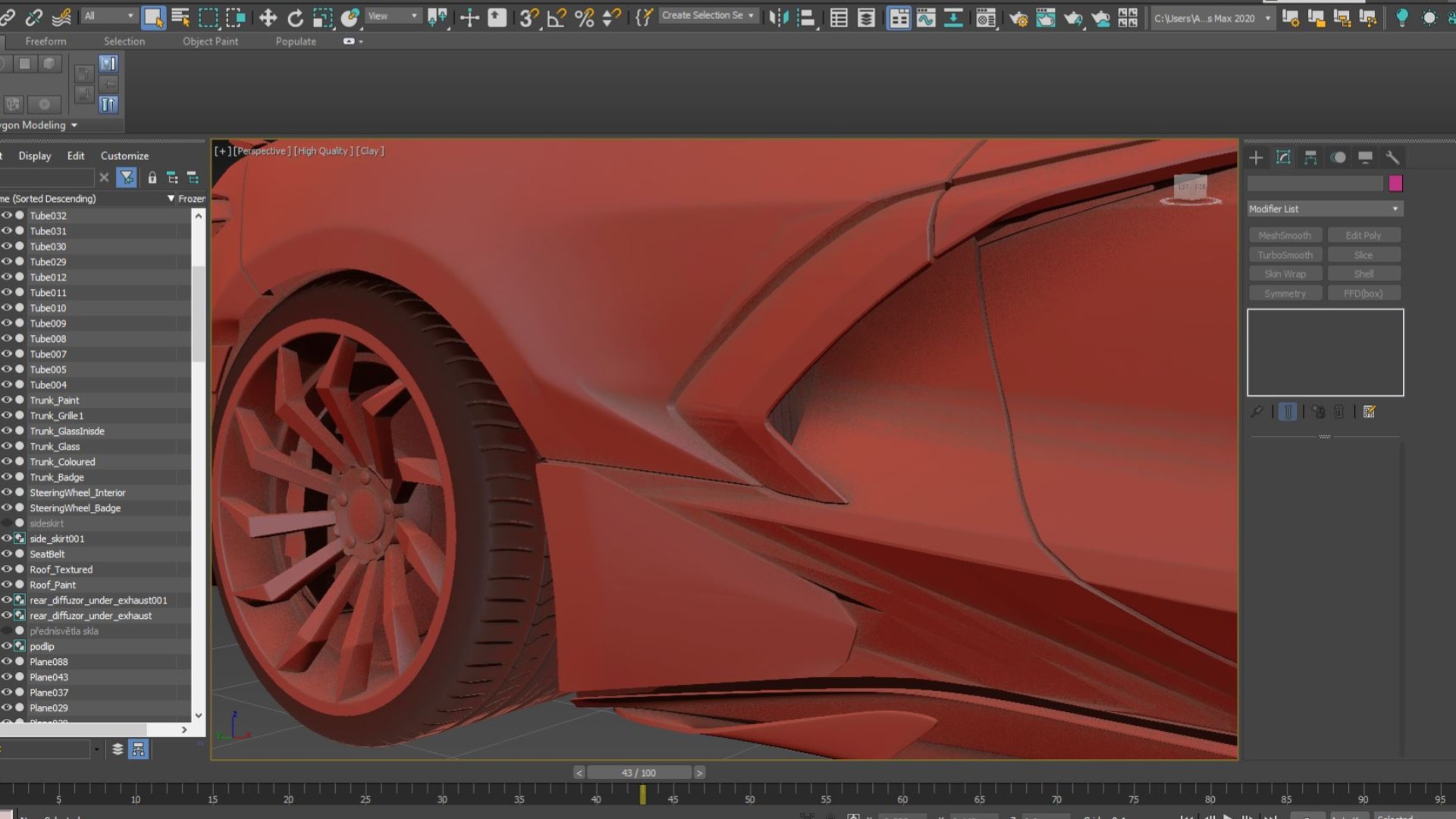1456x819 pixels.
Task: Toggle the Angle Snap icon
Action: tap(556, 17)
